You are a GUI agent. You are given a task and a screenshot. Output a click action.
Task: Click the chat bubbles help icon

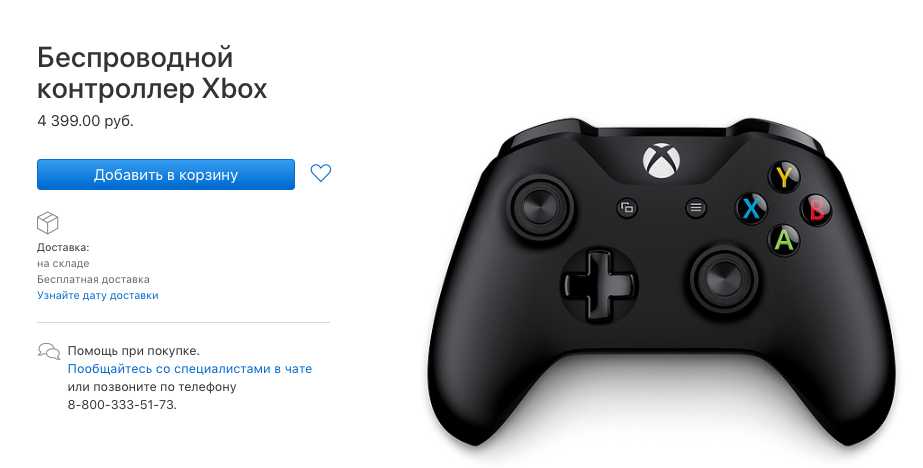click(x=49, y=351)
